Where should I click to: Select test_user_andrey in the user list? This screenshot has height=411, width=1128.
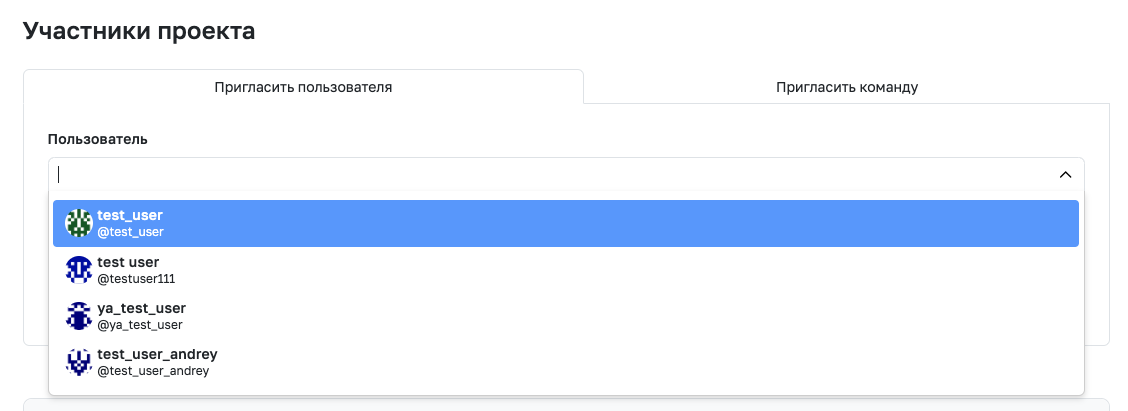pos(566,362)
